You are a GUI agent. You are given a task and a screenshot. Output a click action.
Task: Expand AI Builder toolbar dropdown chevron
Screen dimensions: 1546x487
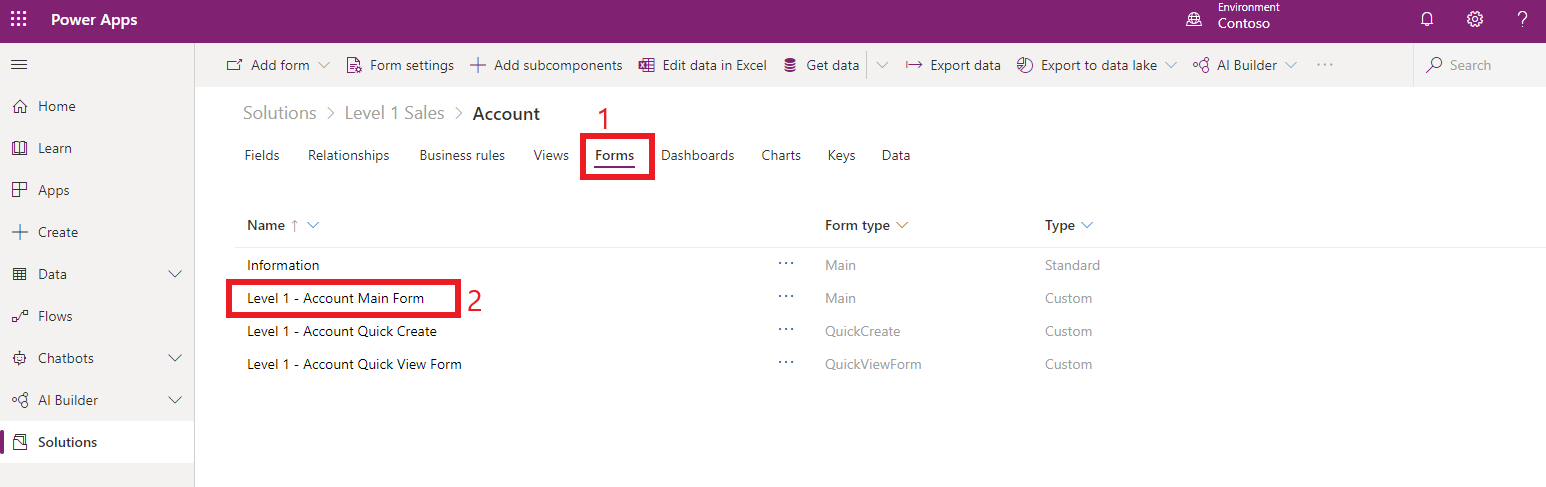tap(1291, 65)
